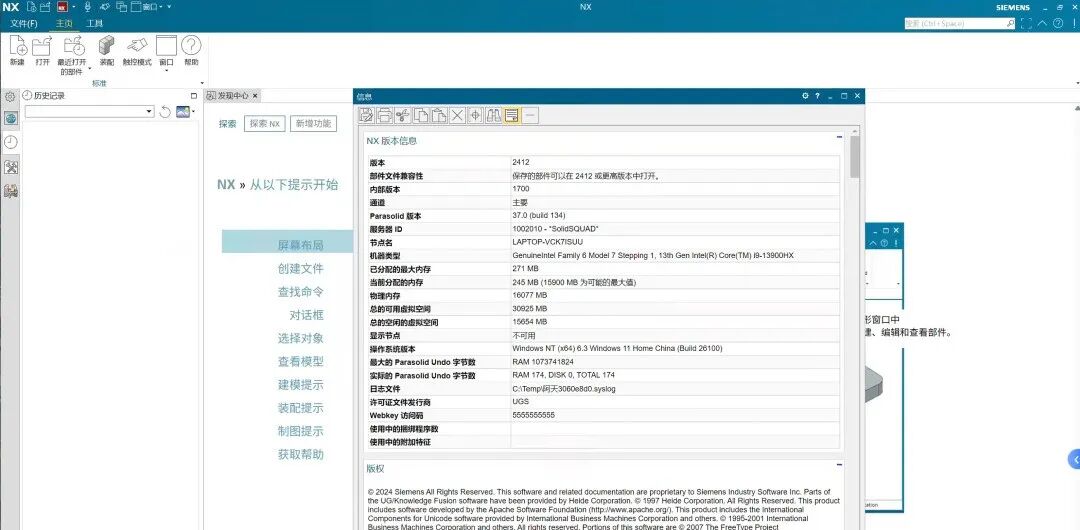Click the red NX icon in title bar
Image resolution: width=1080 pixels, height=530 pixels.
click(x=63, y=7)
